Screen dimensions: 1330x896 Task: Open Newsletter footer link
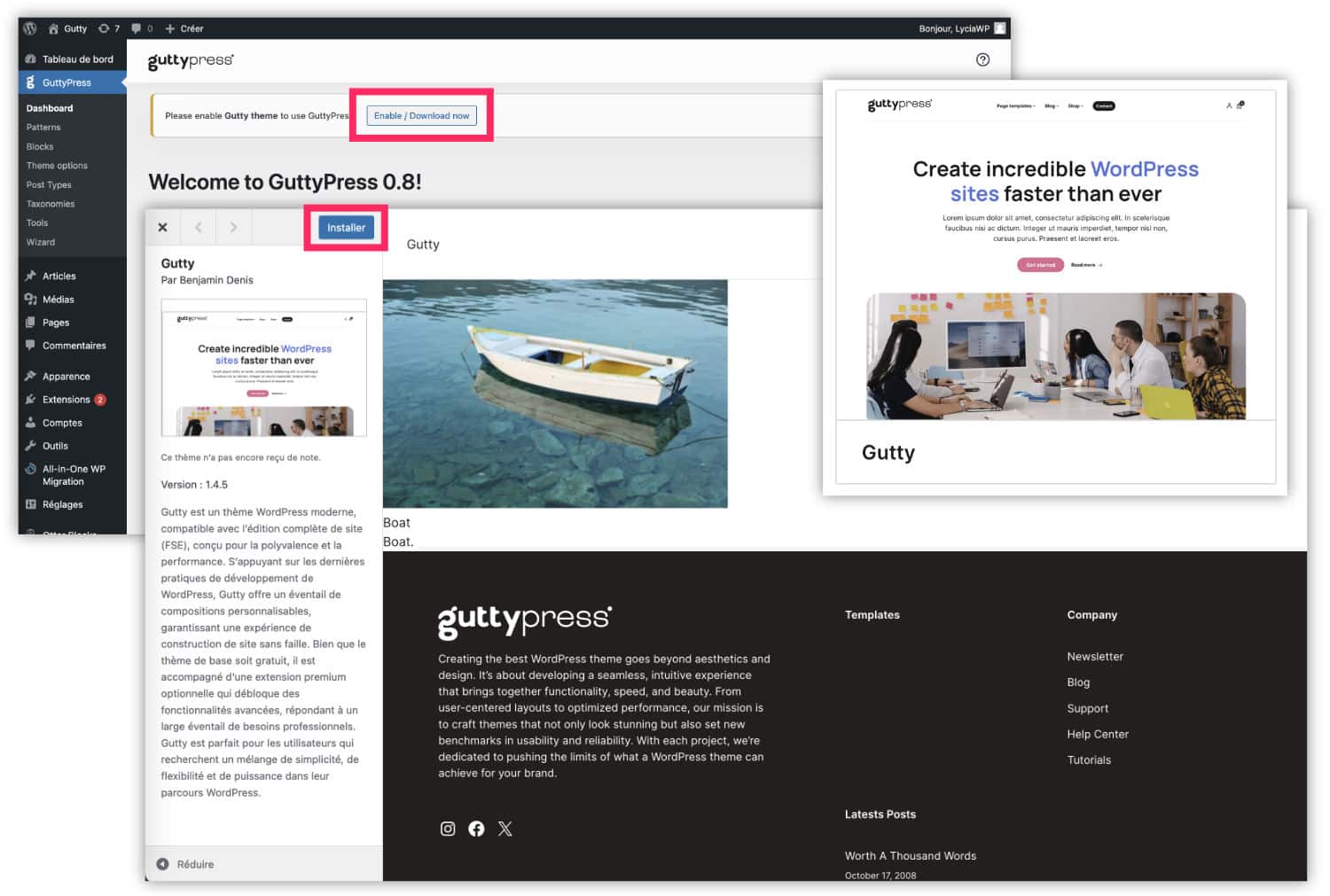(1095, 657)
